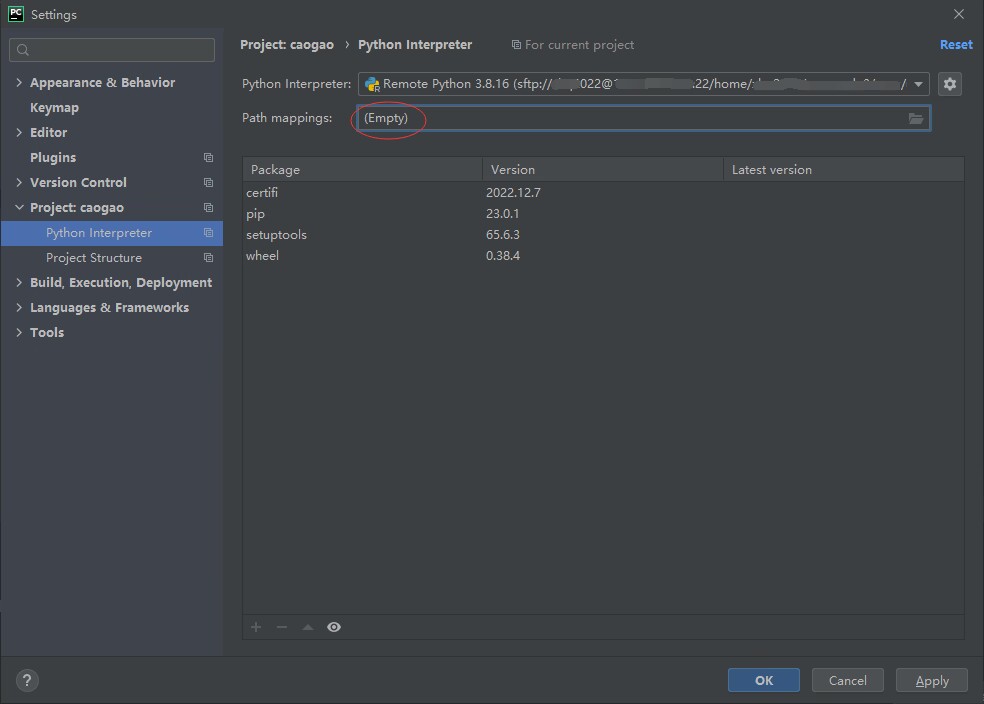This screenshot has width=984, height=704.
Task: Open the Plugins settings page
Action: tap(53, 157)
